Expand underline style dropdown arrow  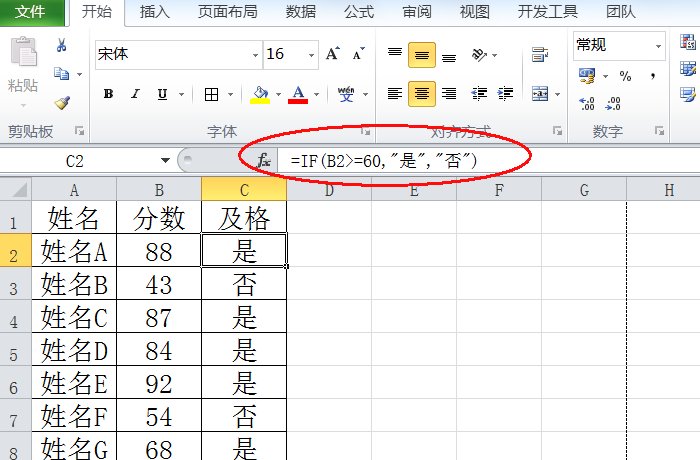pyautogui.click(x=182, y=94)
